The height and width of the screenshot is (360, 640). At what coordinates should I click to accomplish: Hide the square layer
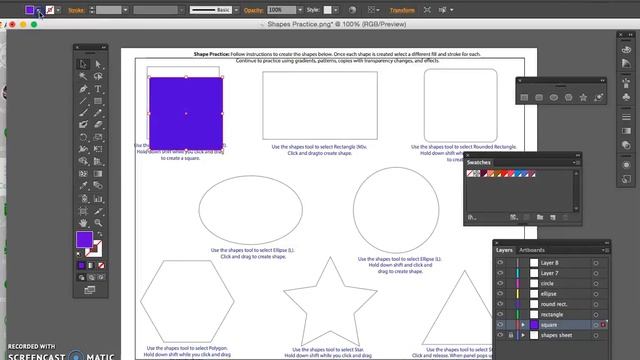[x=500, y=325]
